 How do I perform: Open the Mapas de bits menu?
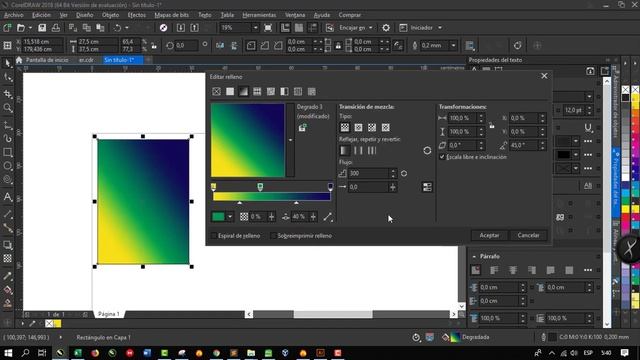click(x=171, y=15)
